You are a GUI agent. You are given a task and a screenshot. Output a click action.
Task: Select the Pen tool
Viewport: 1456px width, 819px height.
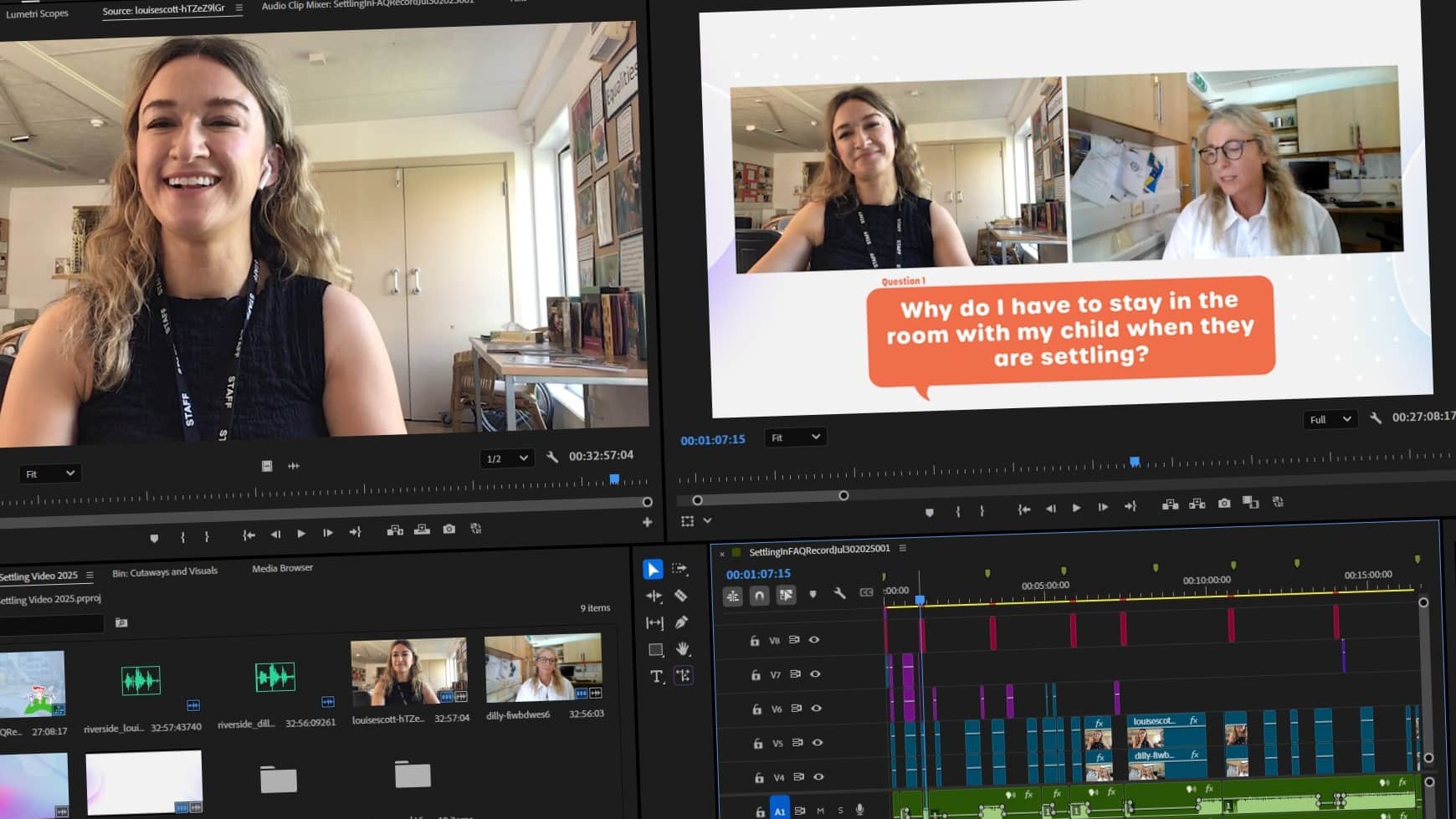pos(681,622)
